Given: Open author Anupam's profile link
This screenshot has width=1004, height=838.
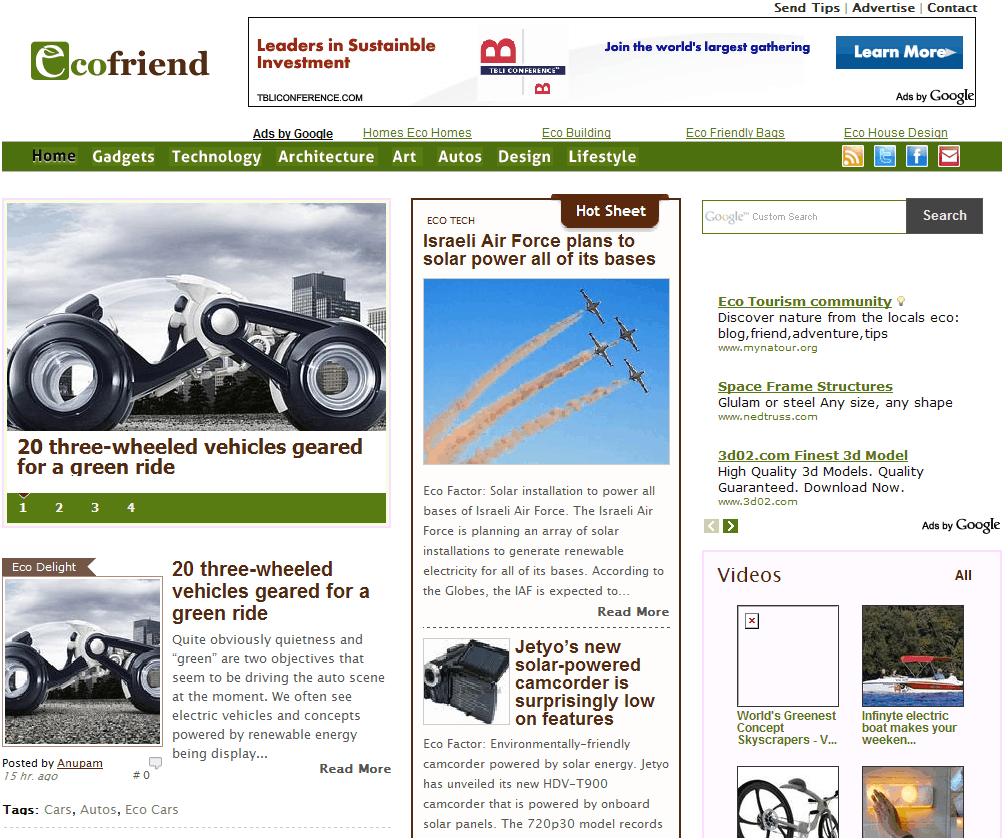Looking at the screenshot, I should 80,763.
